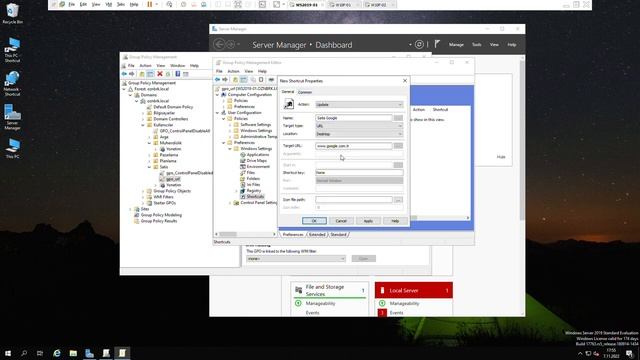The width and height of the screenshot is (640, 360).
Task: Click help icon in Group Policy Management toolbar
Action: (178, 74)
